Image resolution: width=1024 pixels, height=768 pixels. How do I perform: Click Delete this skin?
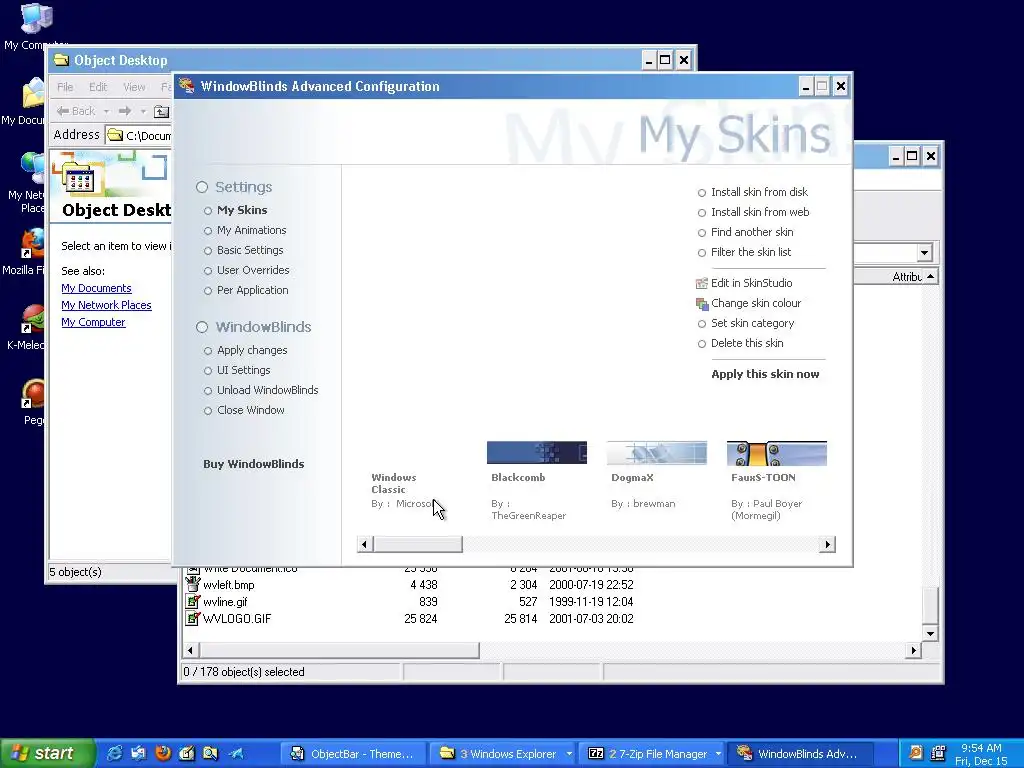coord(747,344)
